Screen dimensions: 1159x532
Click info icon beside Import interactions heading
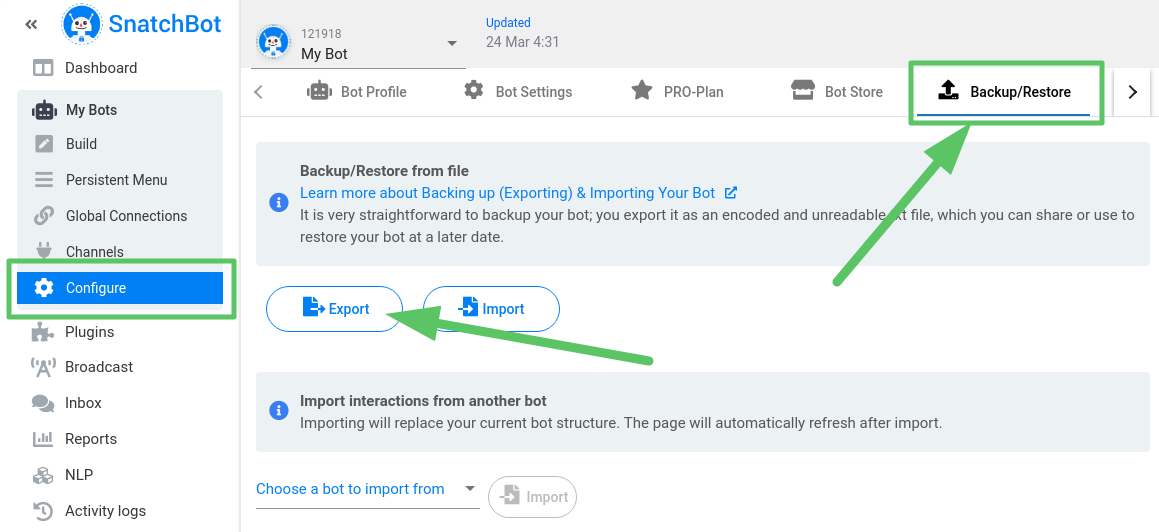coord(279,410)
